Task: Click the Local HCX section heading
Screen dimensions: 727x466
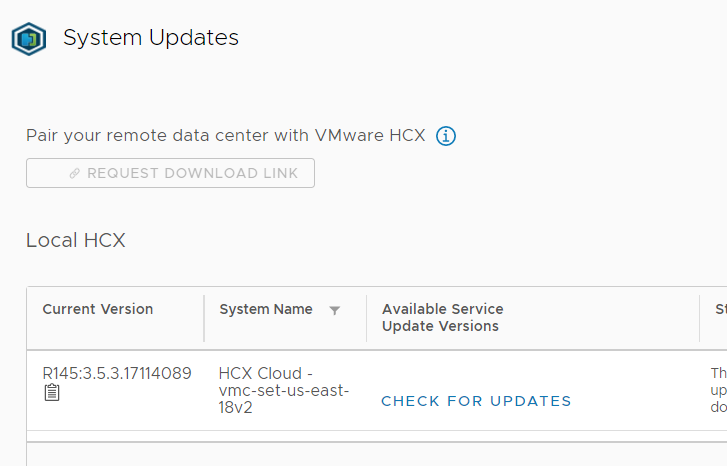Action: (x=76, y=240)
